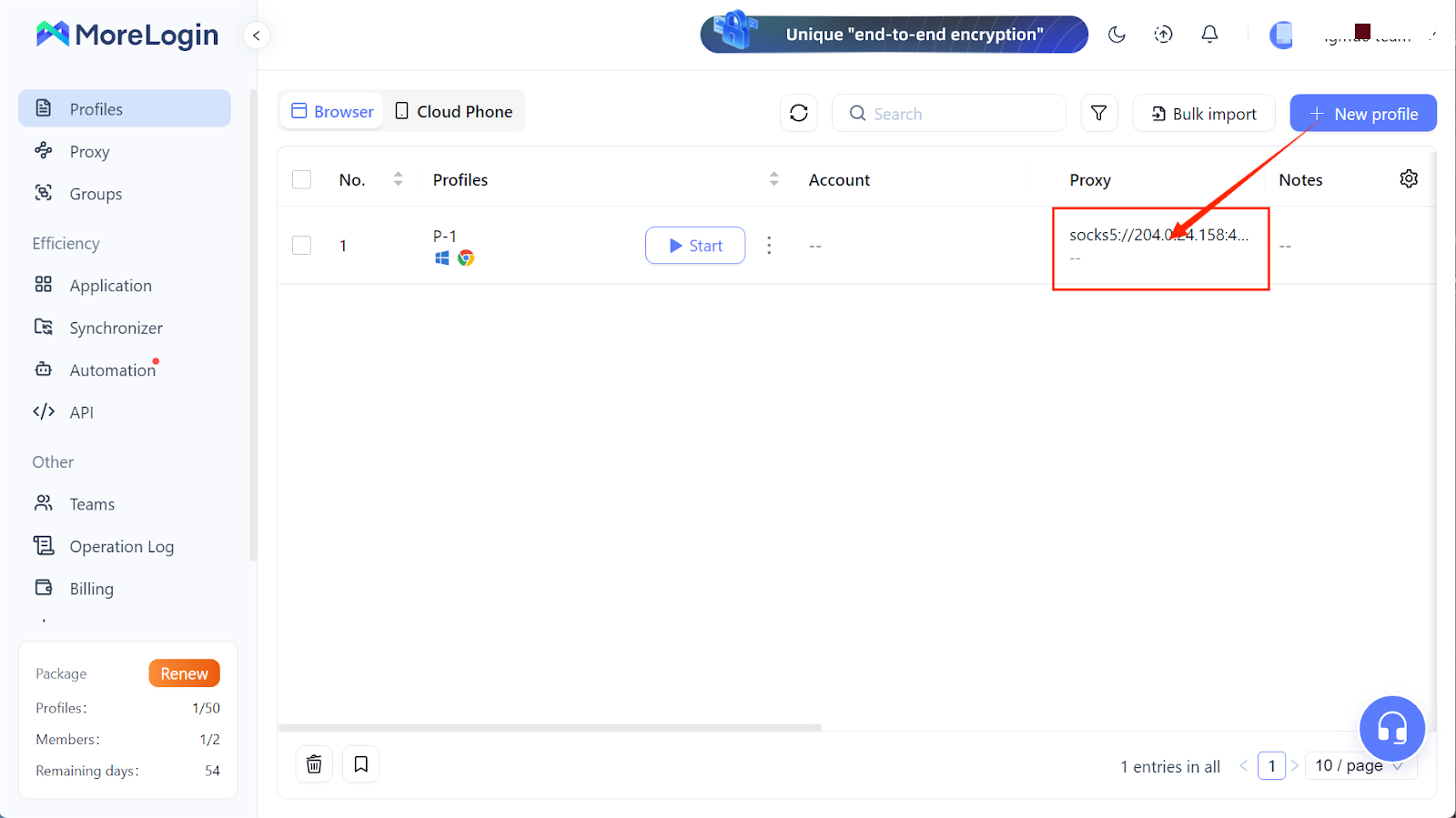Open the notifications bell
This screenshot has width=1456, height=818.
1209,35
